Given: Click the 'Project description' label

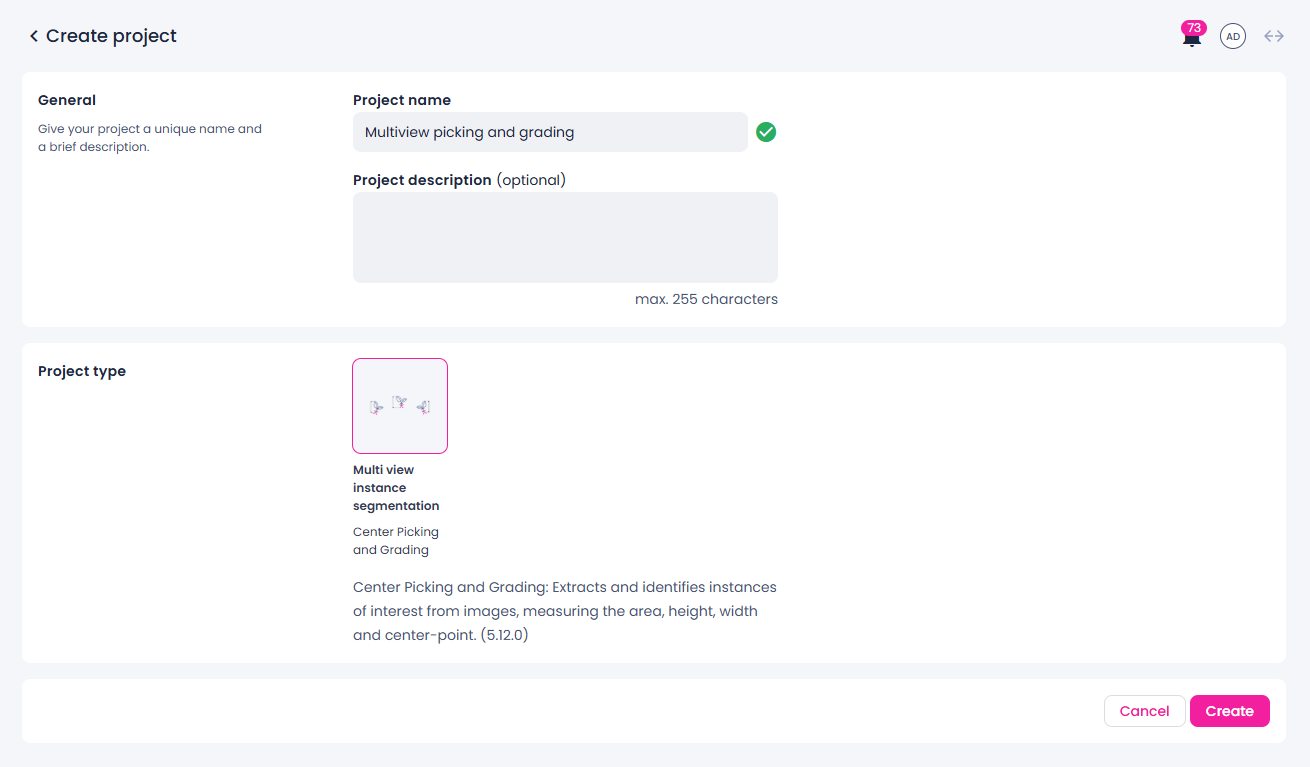Looking at the screenshot, I should pyautogui.click(x=422, y=180).
